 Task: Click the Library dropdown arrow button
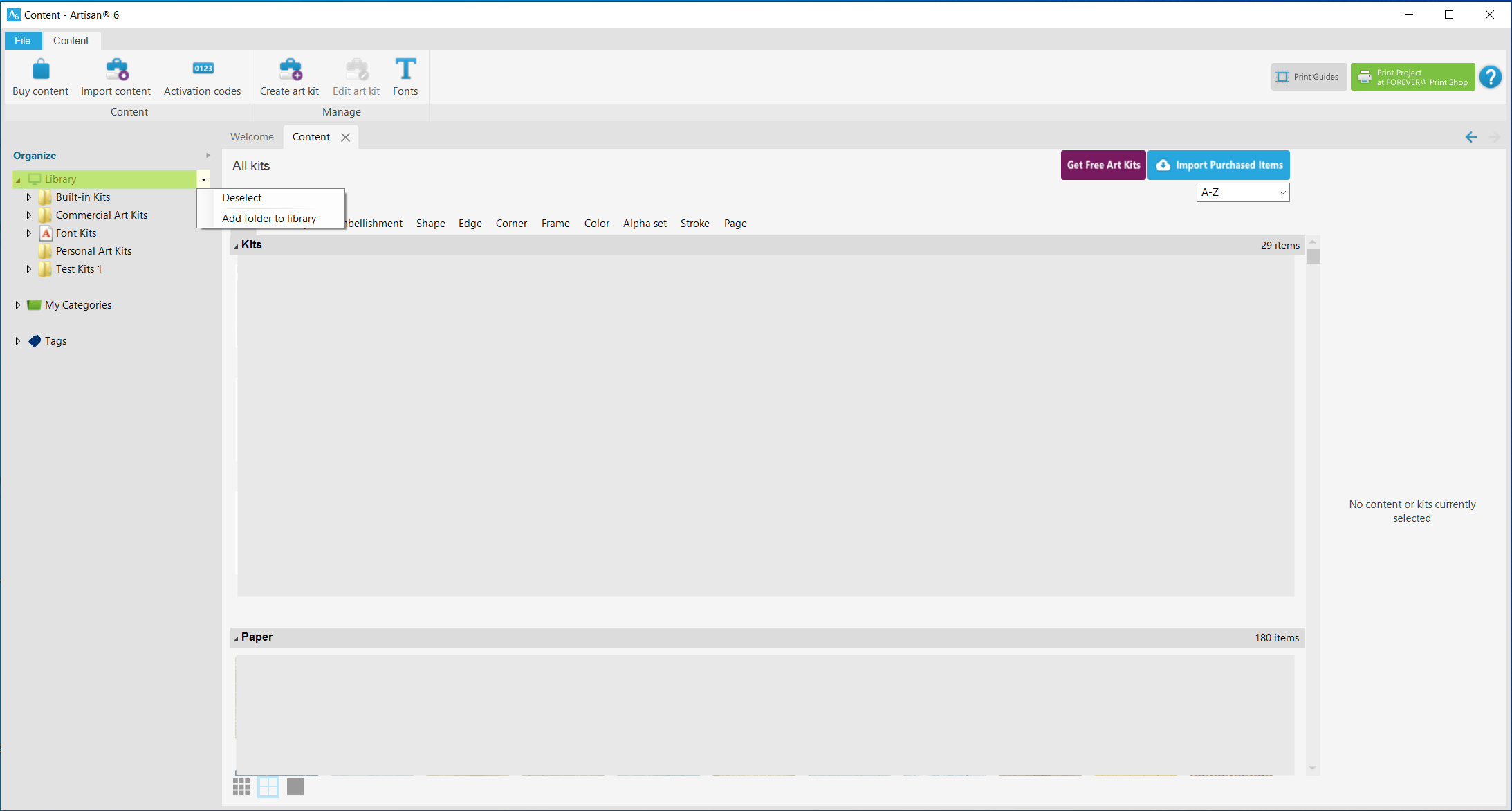(x=203, y=179)
